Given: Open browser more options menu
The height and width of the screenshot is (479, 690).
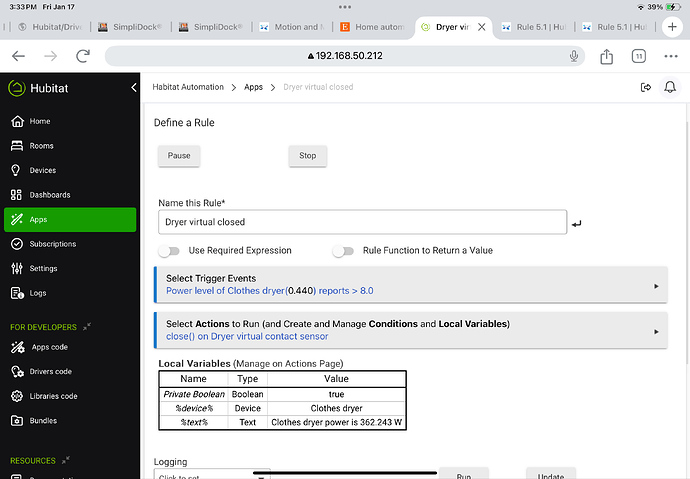Looking at the screenshot, I should tap(671, 56).
